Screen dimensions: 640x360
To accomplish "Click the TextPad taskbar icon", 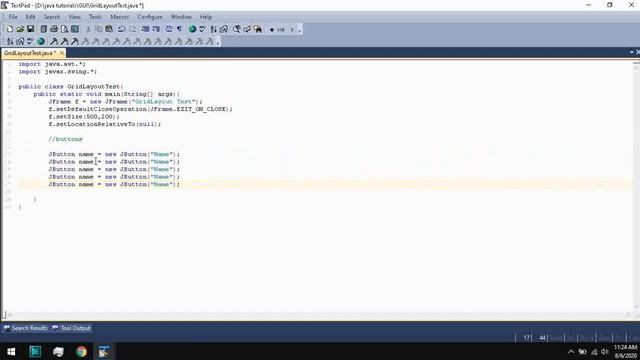I will (x=104, y=351).
